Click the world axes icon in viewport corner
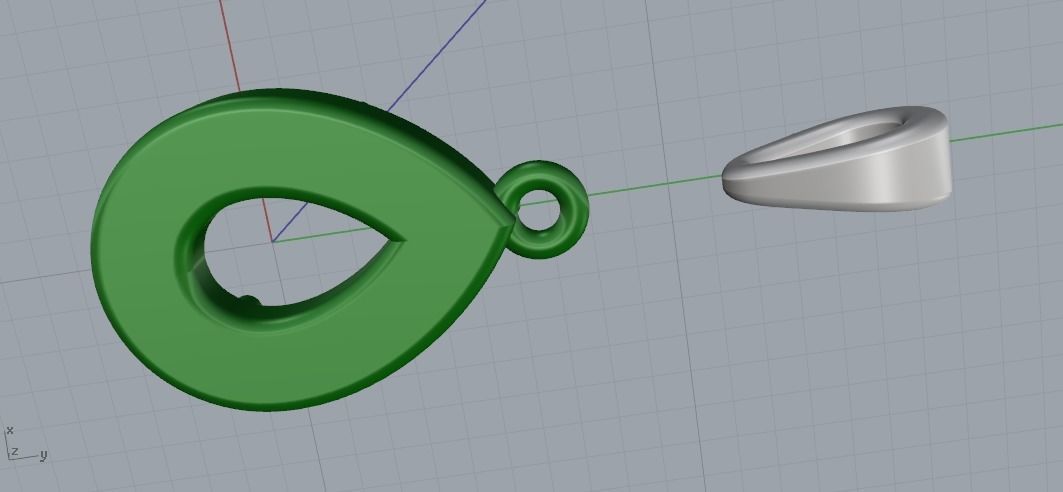This screenshot has height=492, width=1063. 25,444
